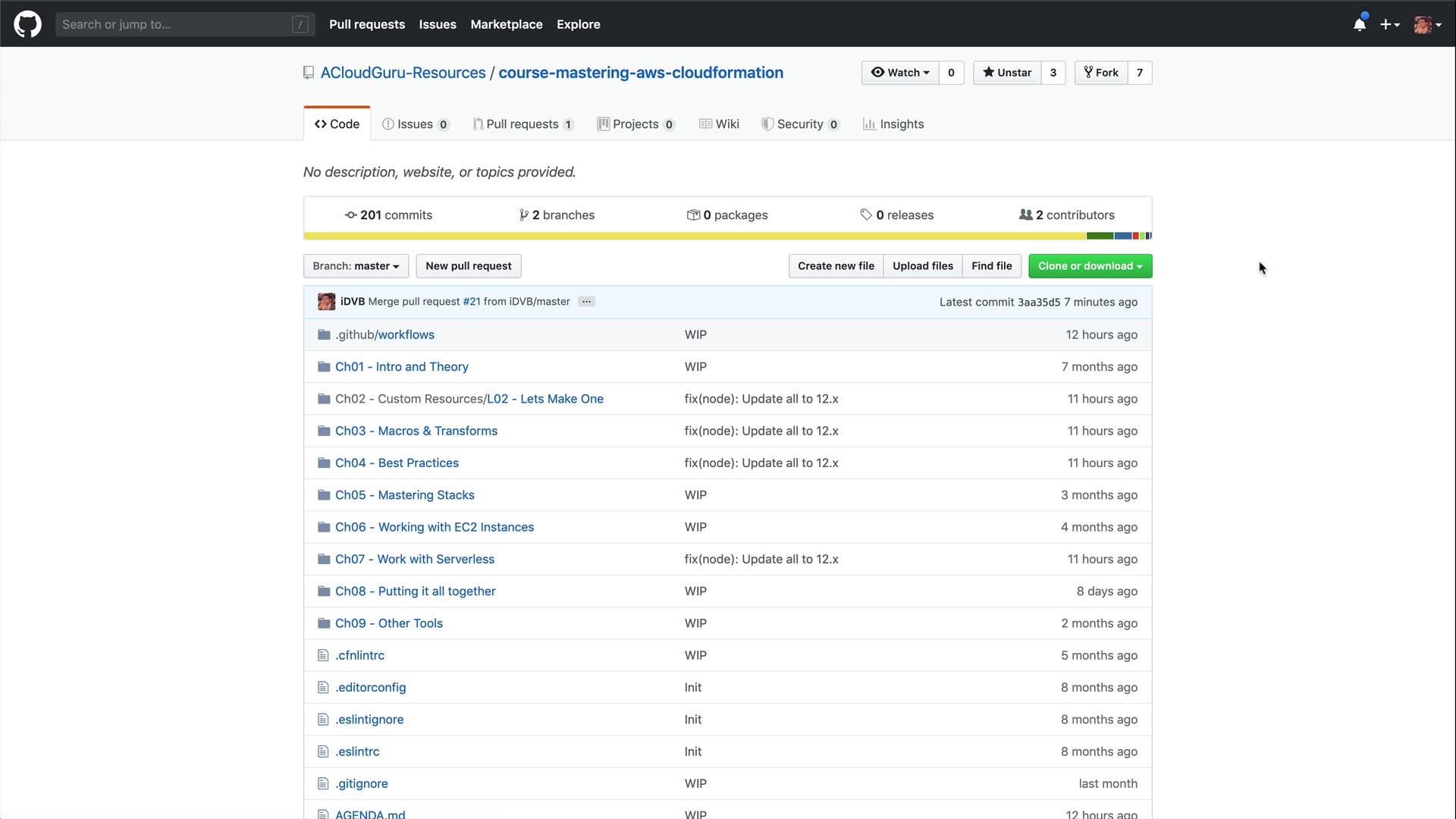Screen dimensions: 1456x819
Task: Toggle Unstar on the repository
Action: (1007, 73)
